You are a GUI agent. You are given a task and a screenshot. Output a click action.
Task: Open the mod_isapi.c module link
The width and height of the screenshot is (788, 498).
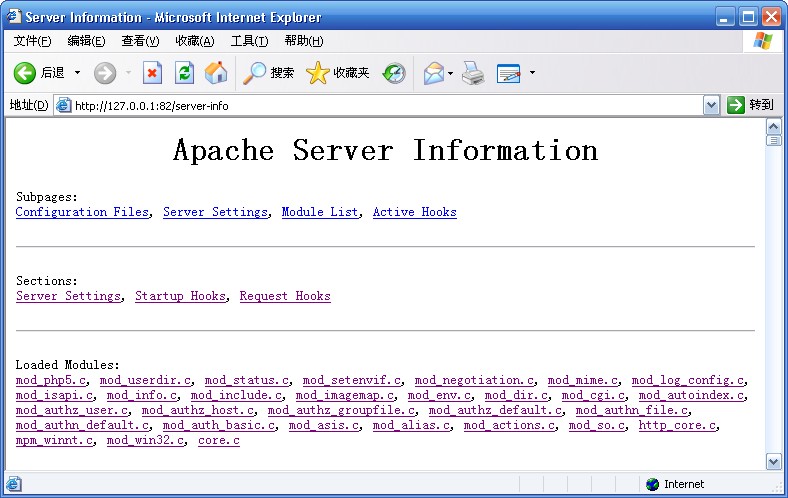[54, 395]
